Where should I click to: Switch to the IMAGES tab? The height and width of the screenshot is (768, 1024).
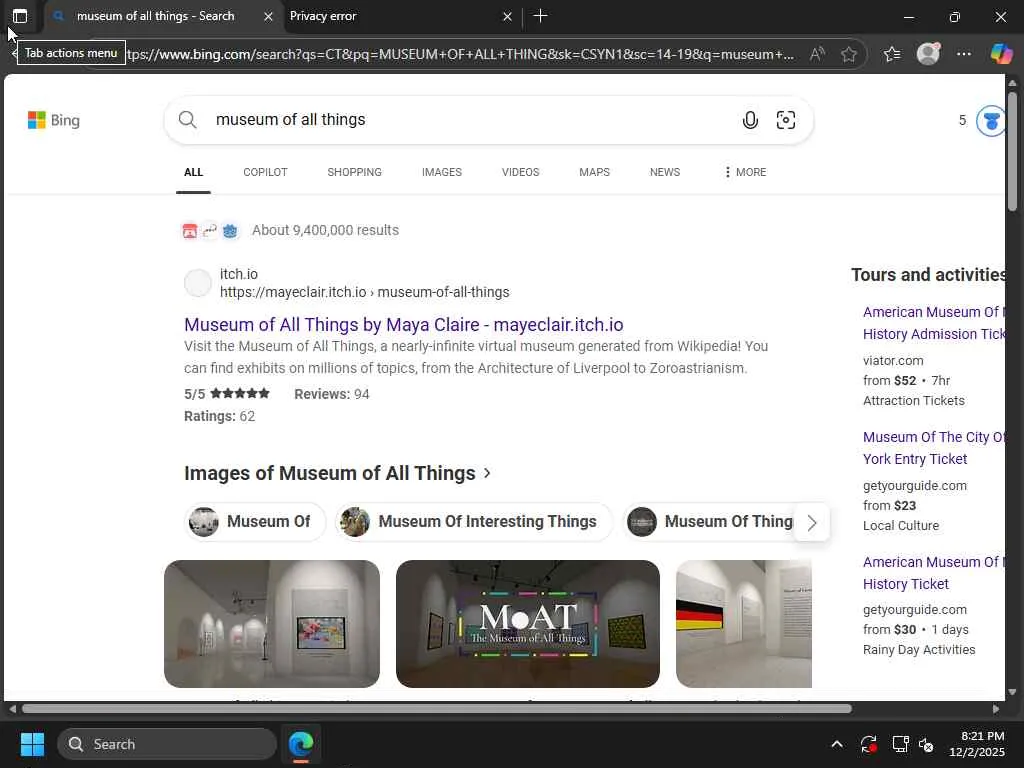[x=441, y=172]
